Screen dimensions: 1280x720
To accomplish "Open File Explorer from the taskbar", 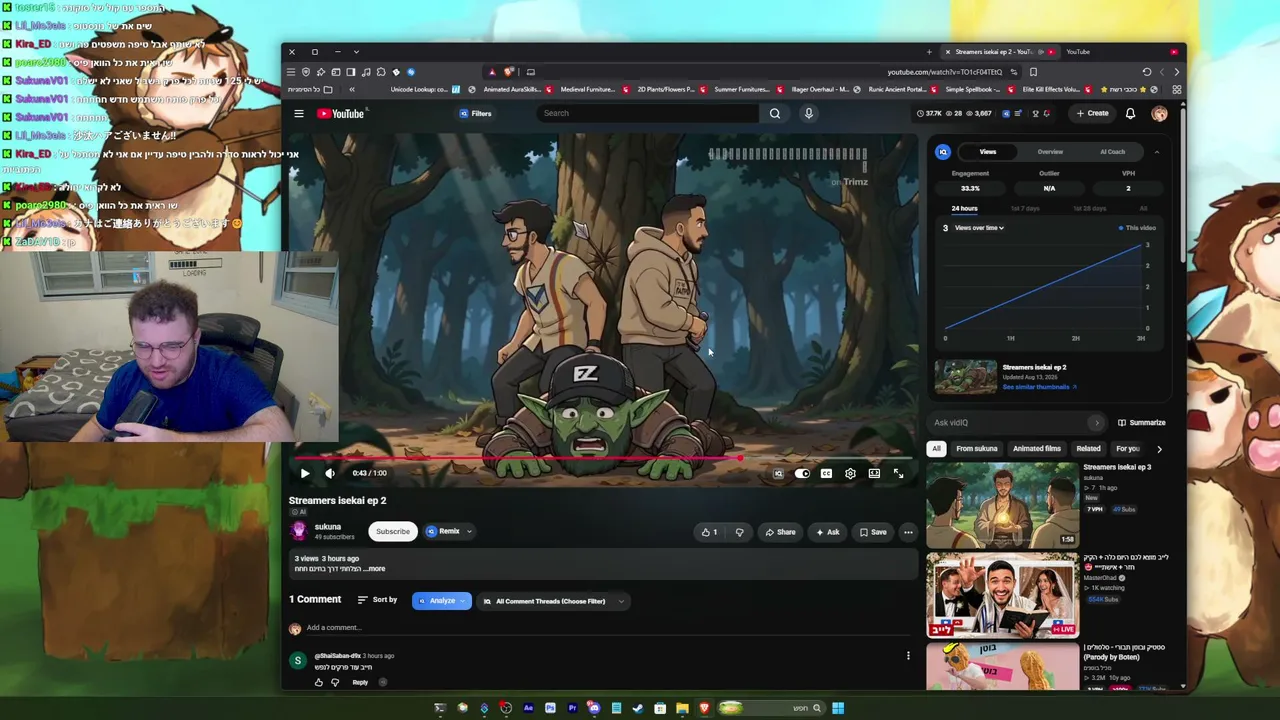I will click(x=682, y=708).
